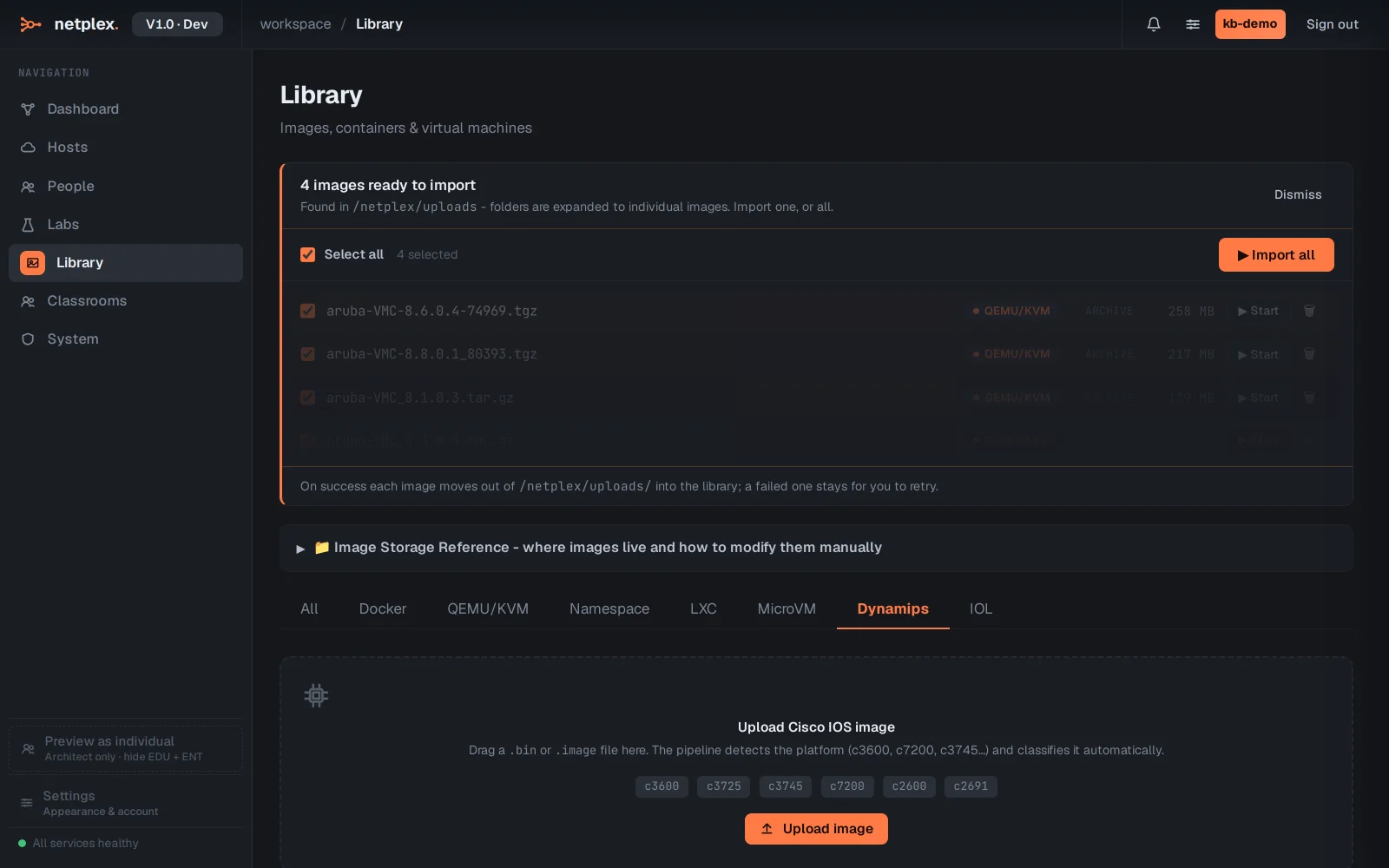Switch to the IOL tab
The width and height of the screenshot is (1389, 868).
click(x=981, y=609)
